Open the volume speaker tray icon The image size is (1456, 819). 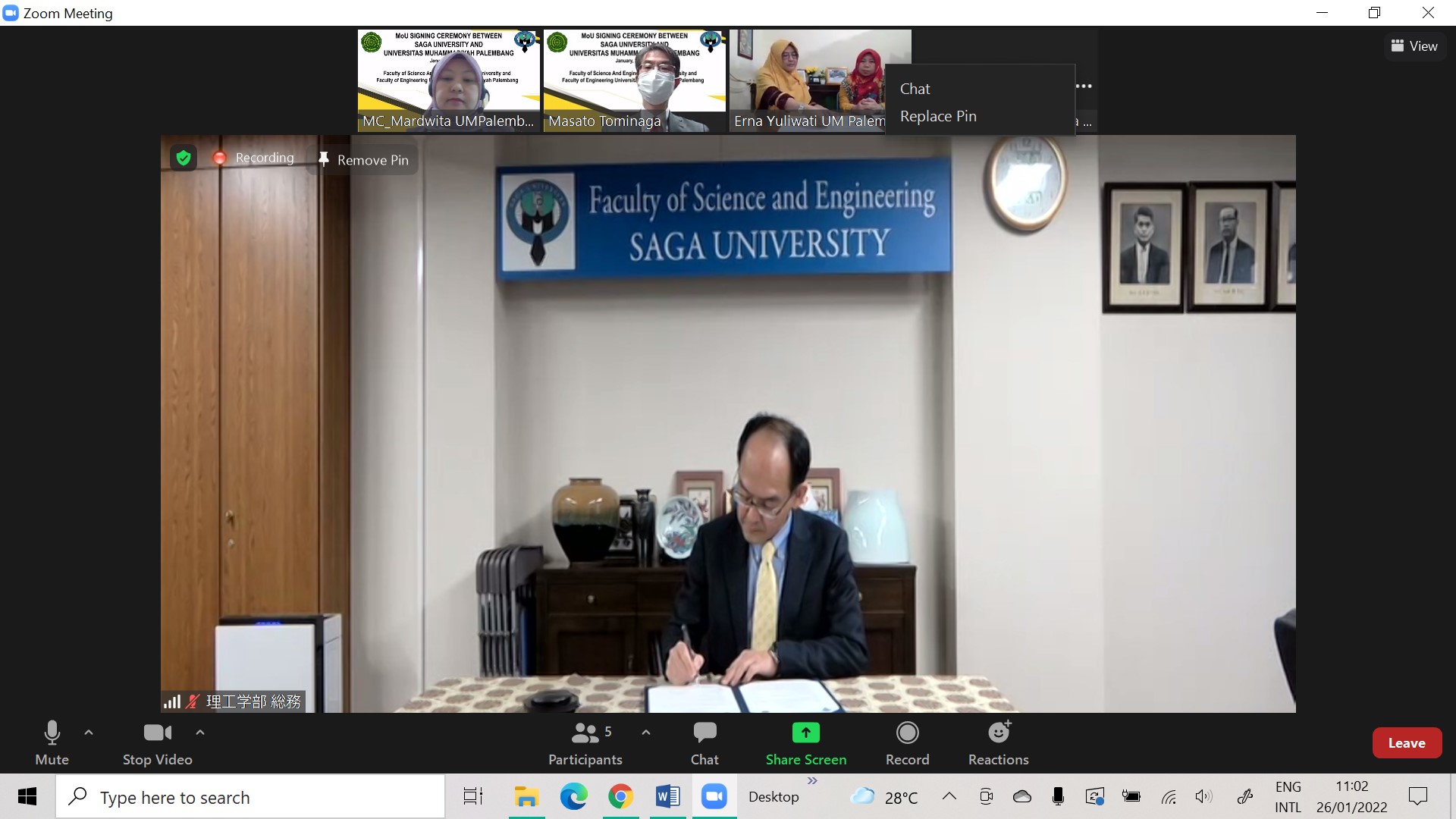(x=1203, y=796)
